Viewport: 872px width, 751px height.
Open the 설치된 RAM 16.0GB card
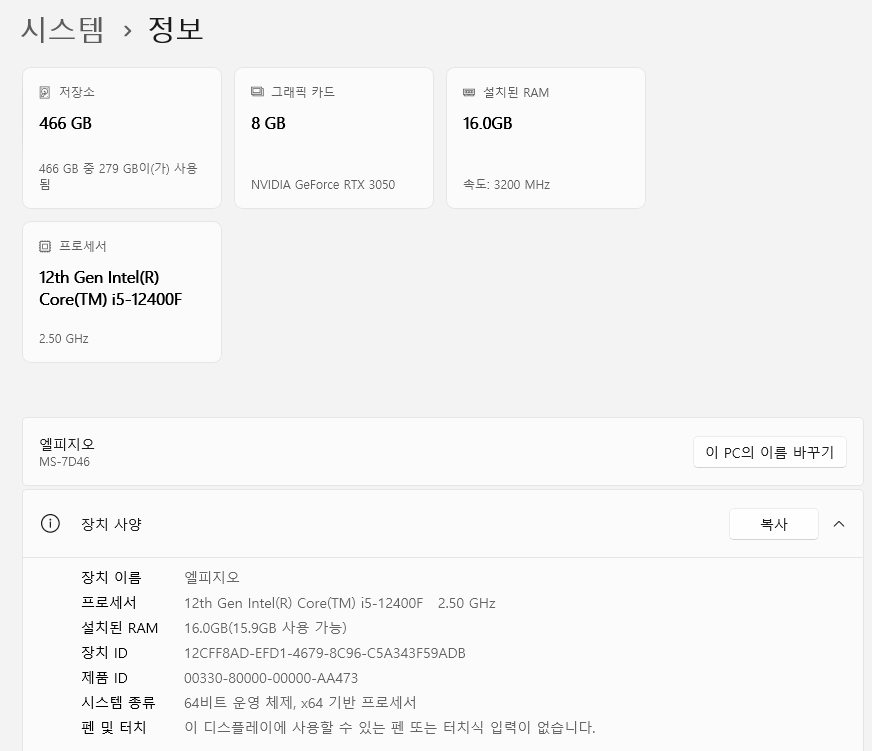(x=546, y=138)
